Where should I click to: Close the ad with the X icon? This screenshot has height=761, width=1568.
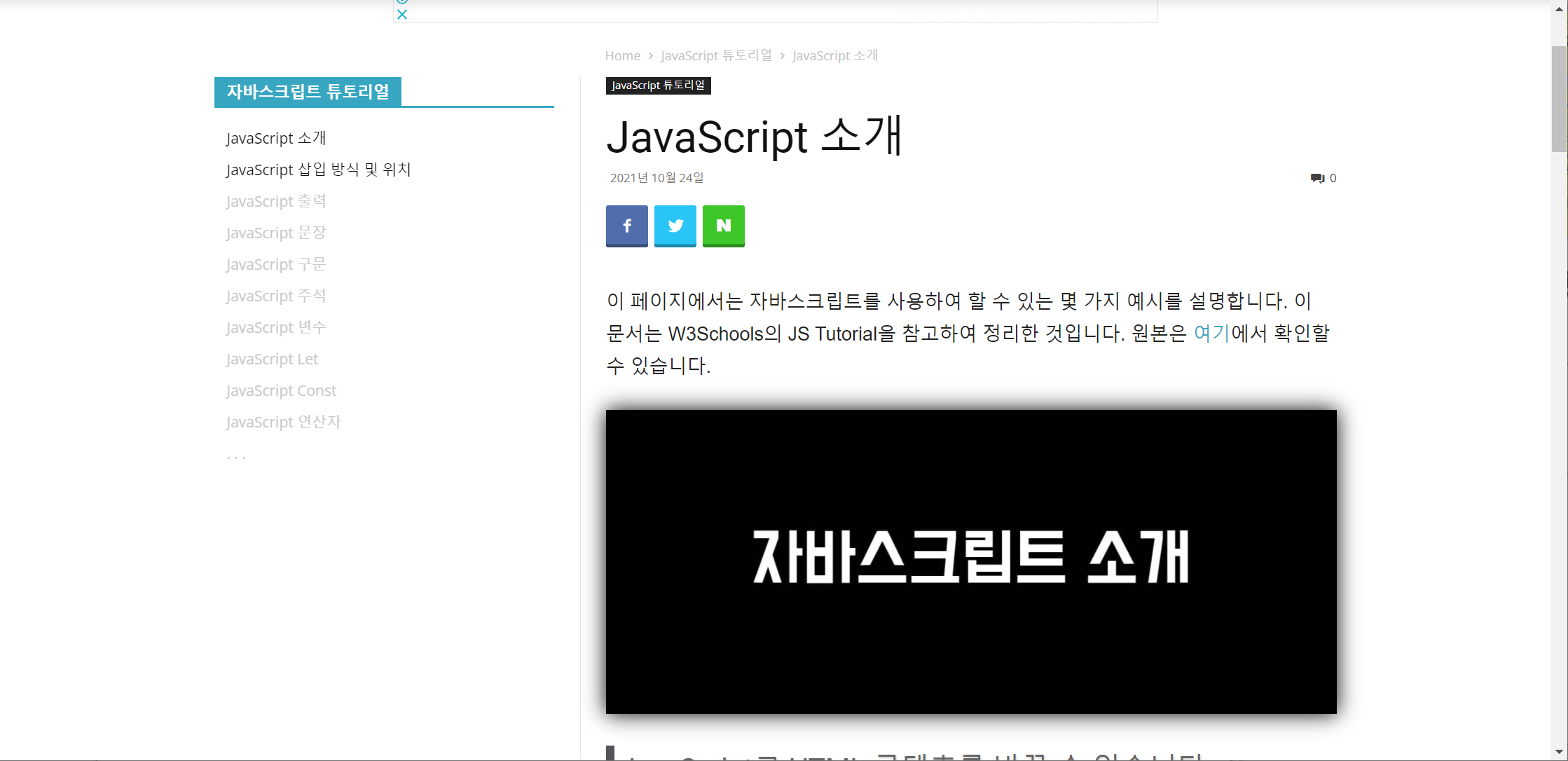tap(402, 14)
